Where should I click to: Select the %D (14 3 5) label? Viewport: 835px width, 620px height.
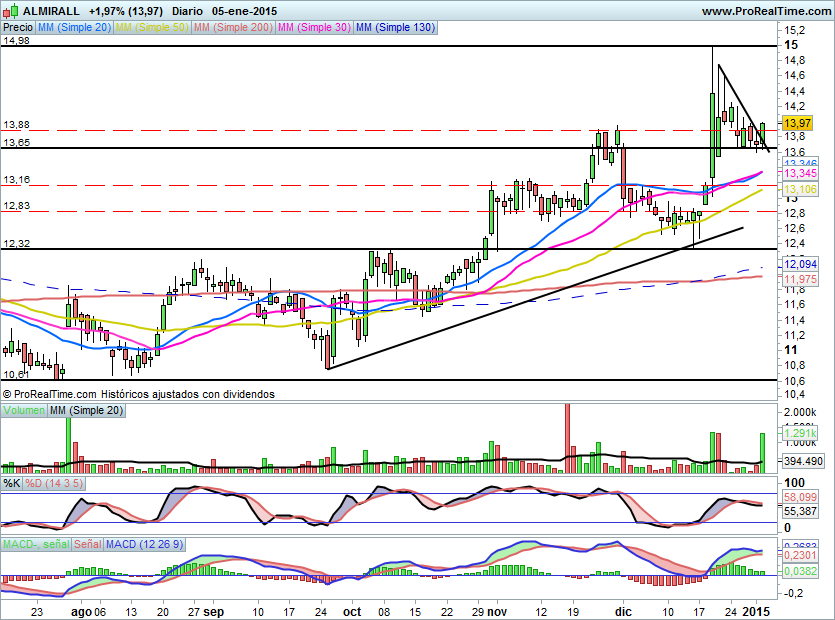pyautogui.click(x=54, y=483)
